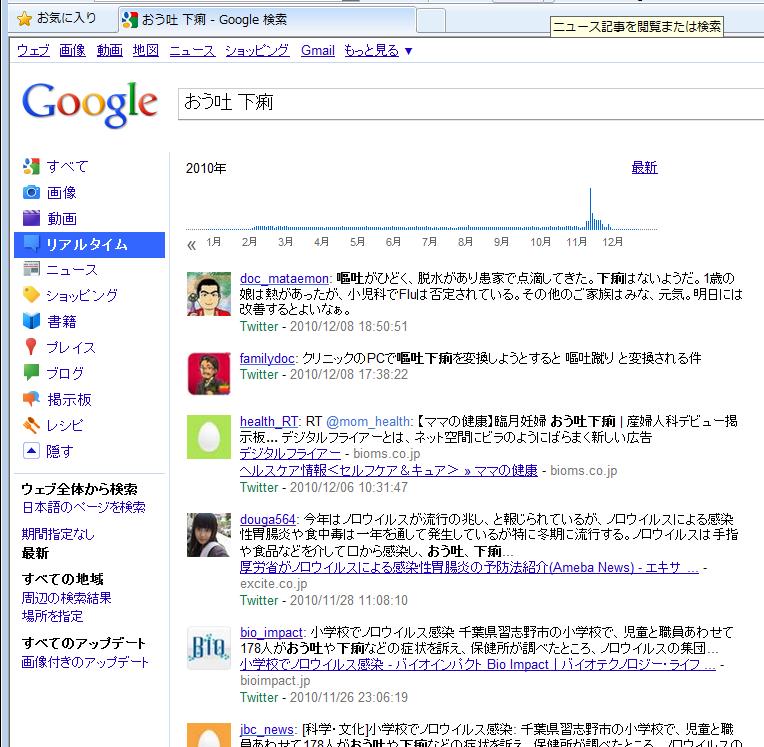Viewport: 764px width, 747px height.
Task: Select the レシピ sidebar label
Action: [65, 425]
